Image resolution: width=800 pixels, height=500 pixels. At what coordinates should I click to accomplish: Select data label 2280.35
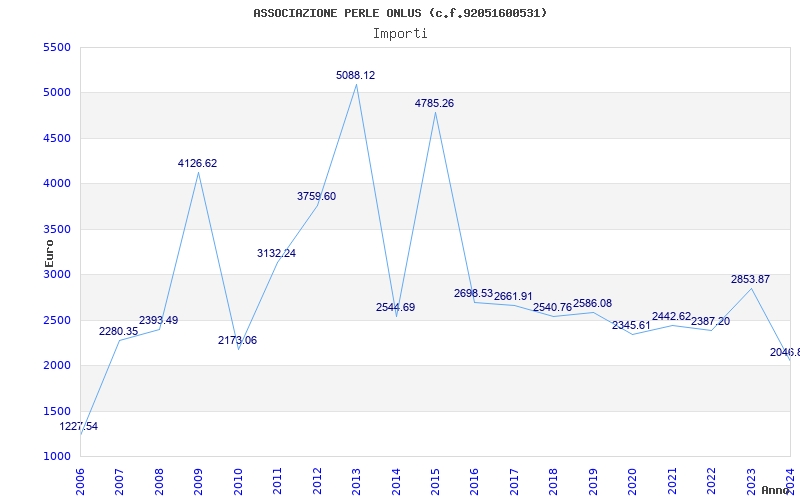pos(118,332)
